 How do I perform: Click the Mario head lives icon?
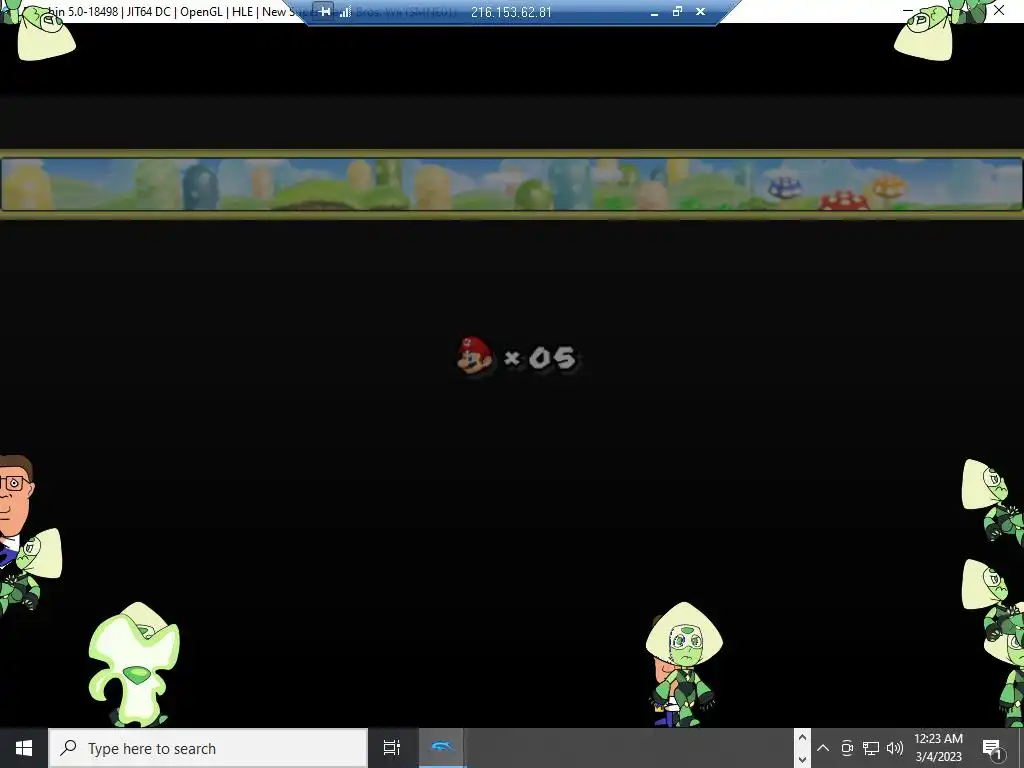(475, 356)
